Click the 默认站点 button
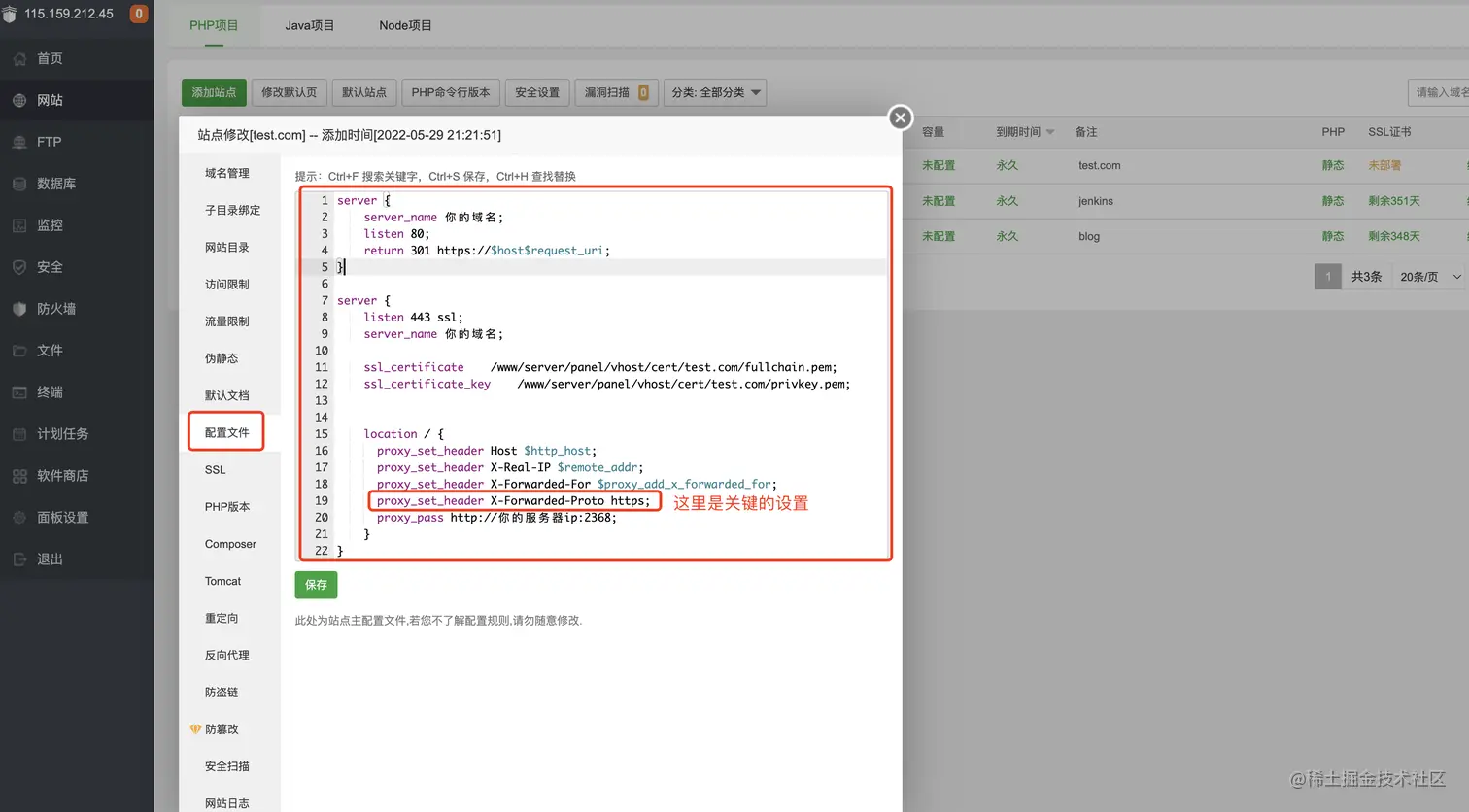This screenshot has width=1469, height=812. [x=363, y=92]
